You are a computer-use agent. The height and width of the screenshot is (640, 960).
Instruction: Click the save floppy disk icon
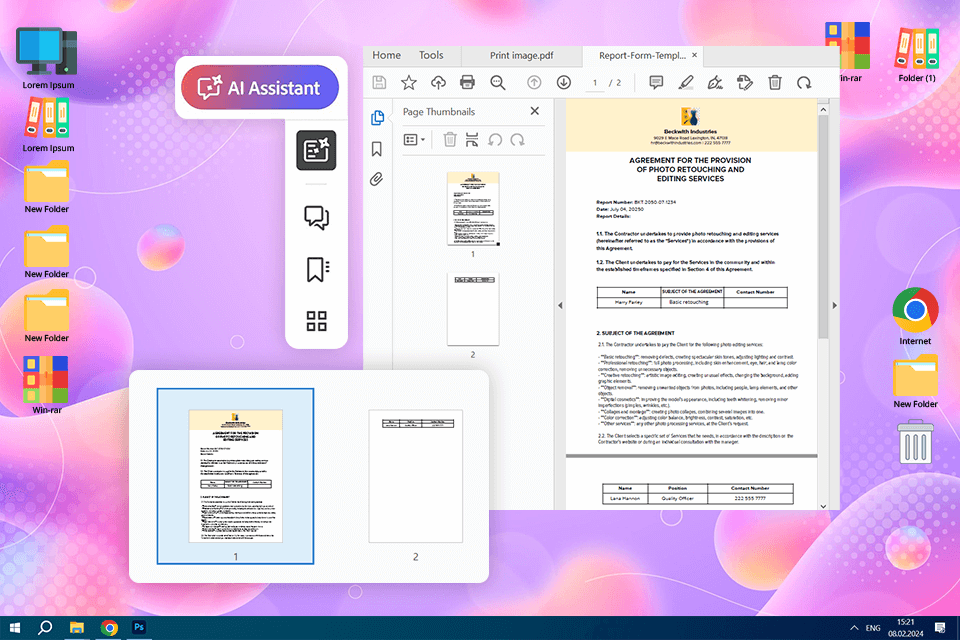(379, 83)
